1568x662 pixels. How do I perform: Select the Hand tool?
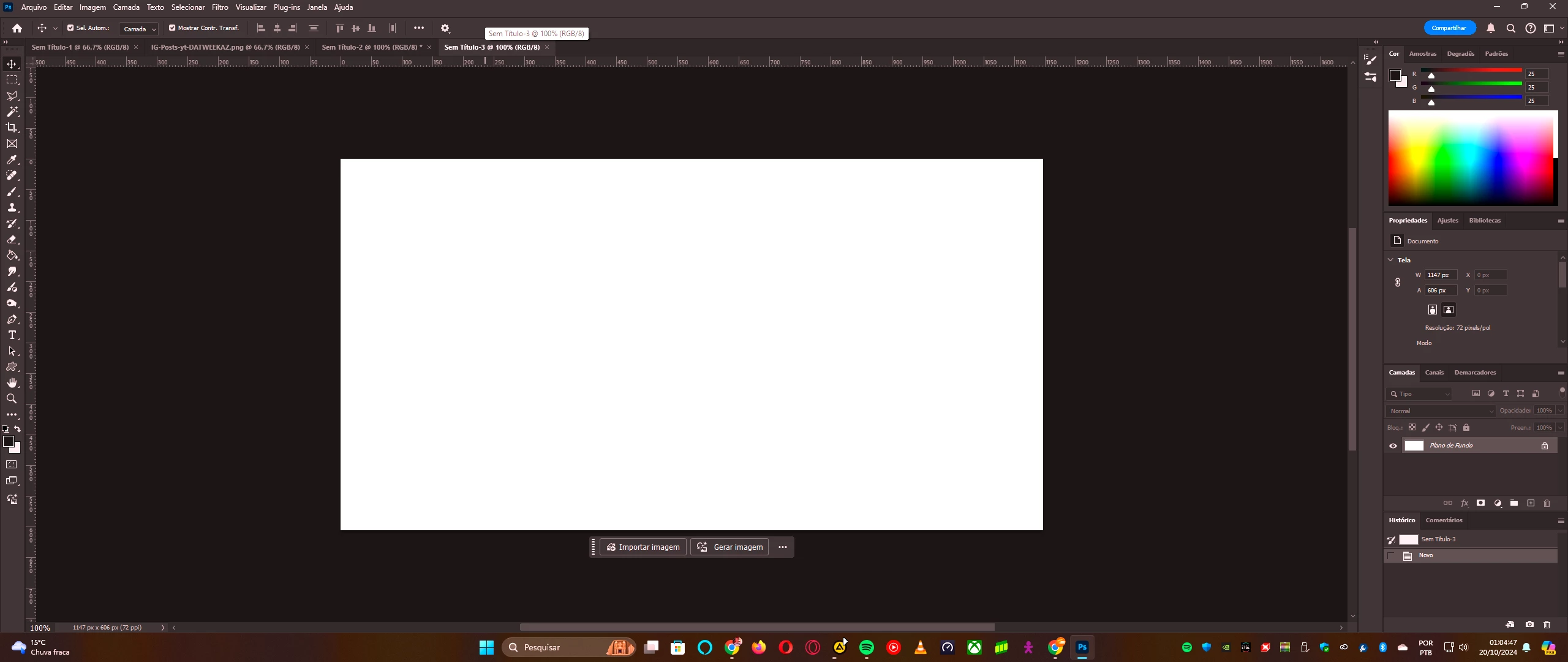coord(12,382)
